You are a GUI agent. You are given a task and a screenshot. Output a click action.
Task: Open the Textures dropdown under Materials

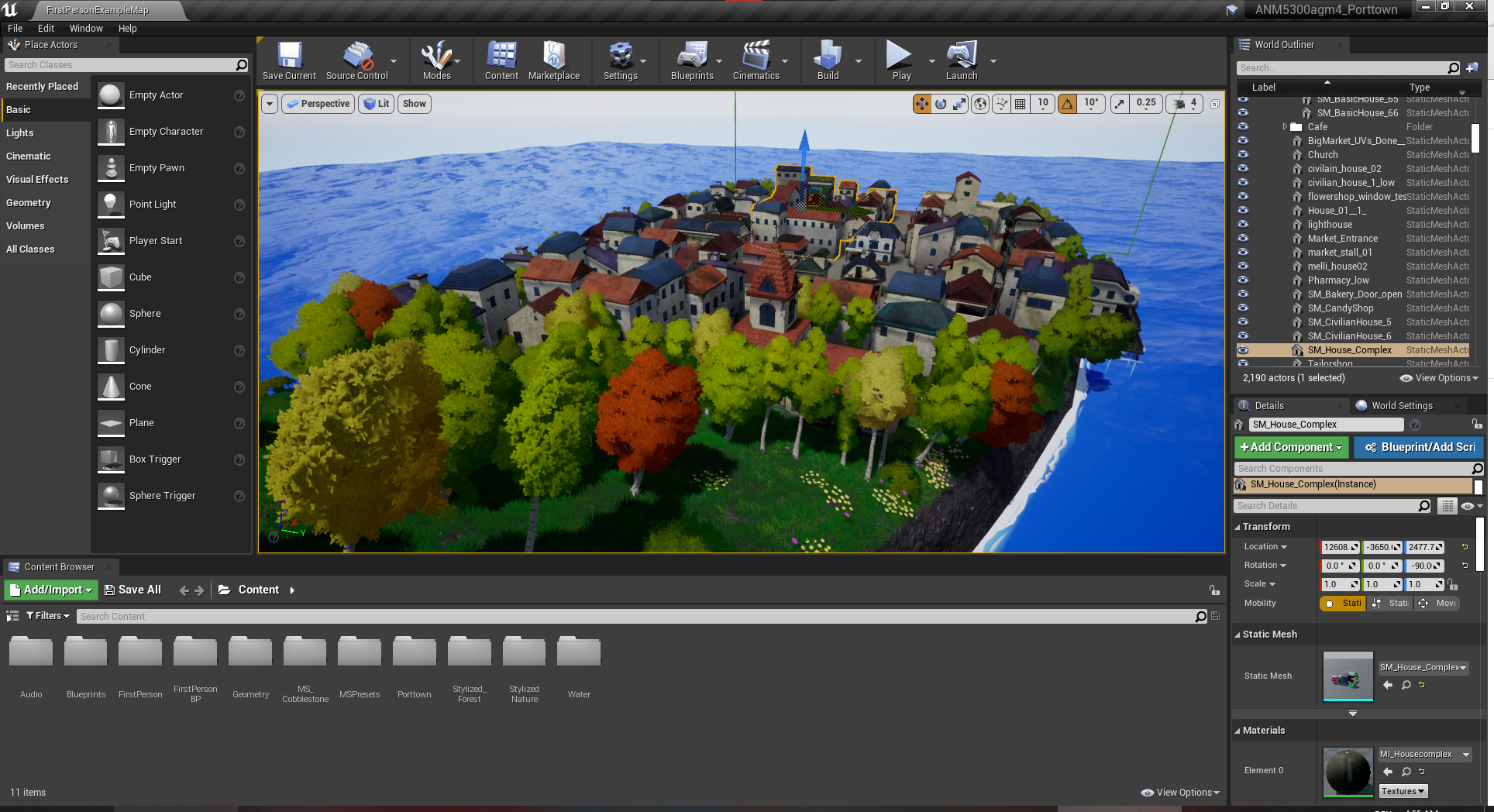(1403, 791)
